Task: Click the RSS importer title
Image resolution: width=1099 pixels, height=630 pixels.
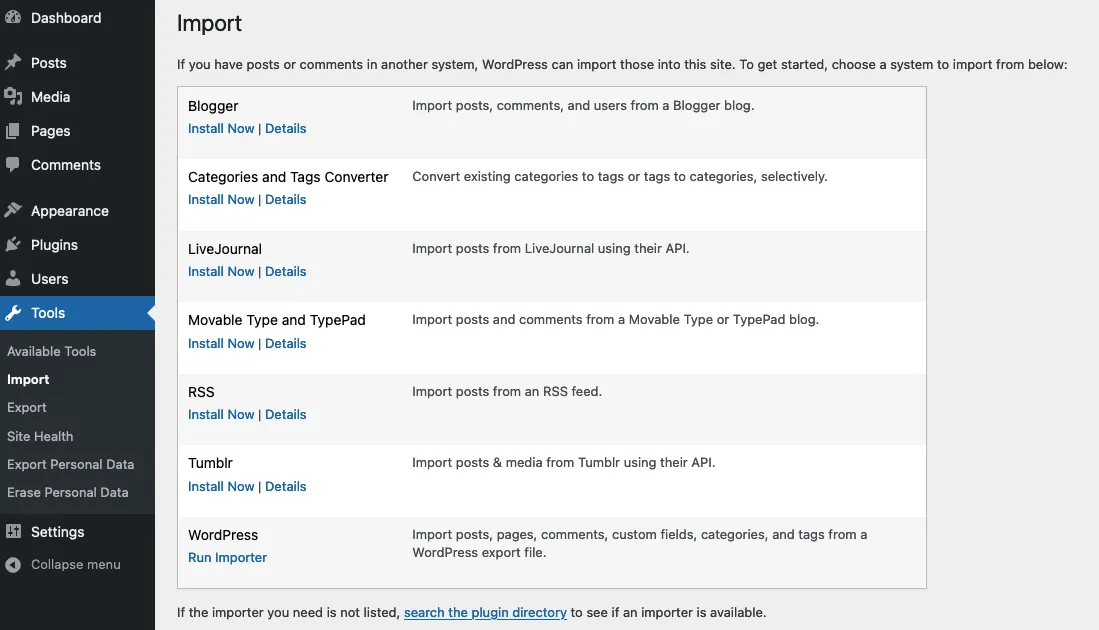Action: [x=201, y=392]
